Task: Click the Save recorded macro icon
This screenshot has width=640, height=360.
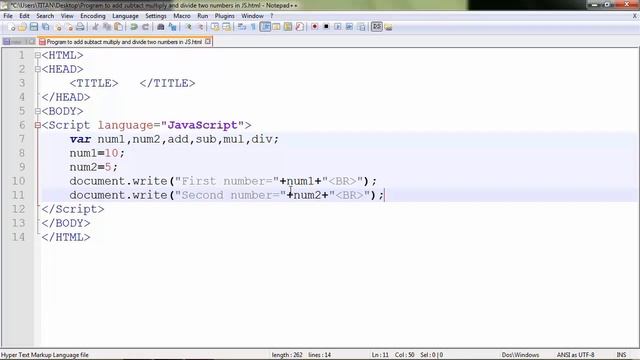Action: [361, 27]
